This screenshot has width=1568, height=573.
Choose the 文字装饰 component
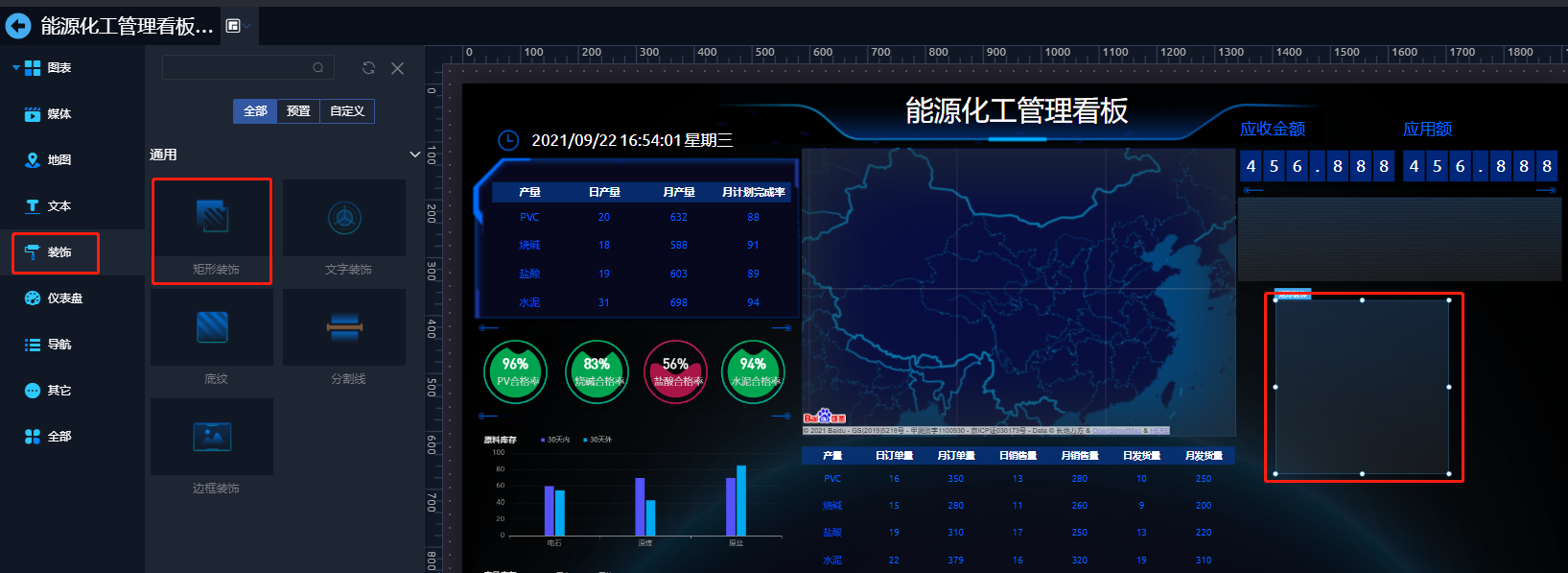tap(344, 230)
